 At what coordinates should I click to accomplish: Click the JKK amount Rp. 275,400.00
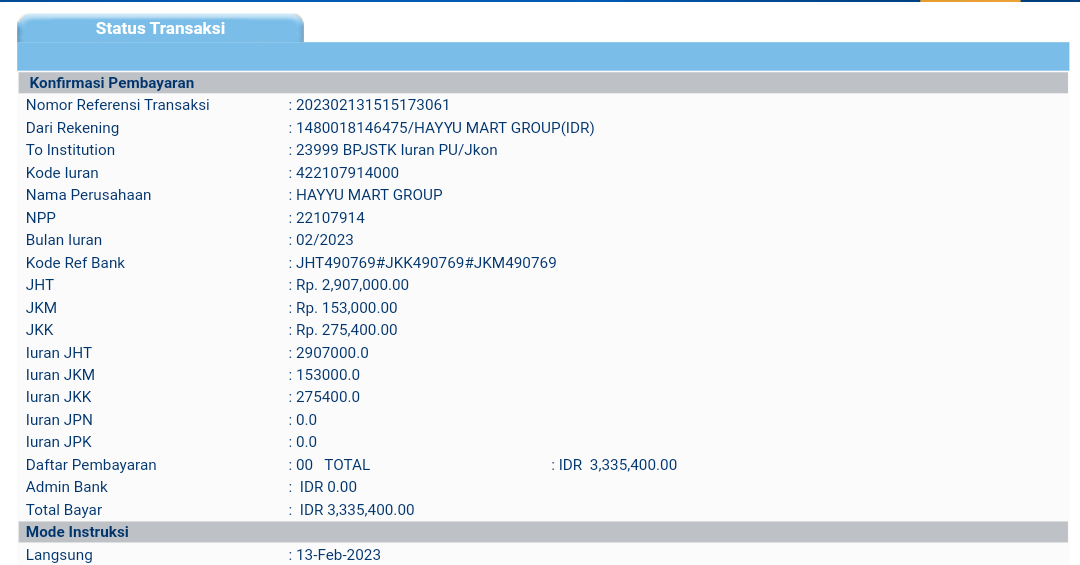[346, 330]
